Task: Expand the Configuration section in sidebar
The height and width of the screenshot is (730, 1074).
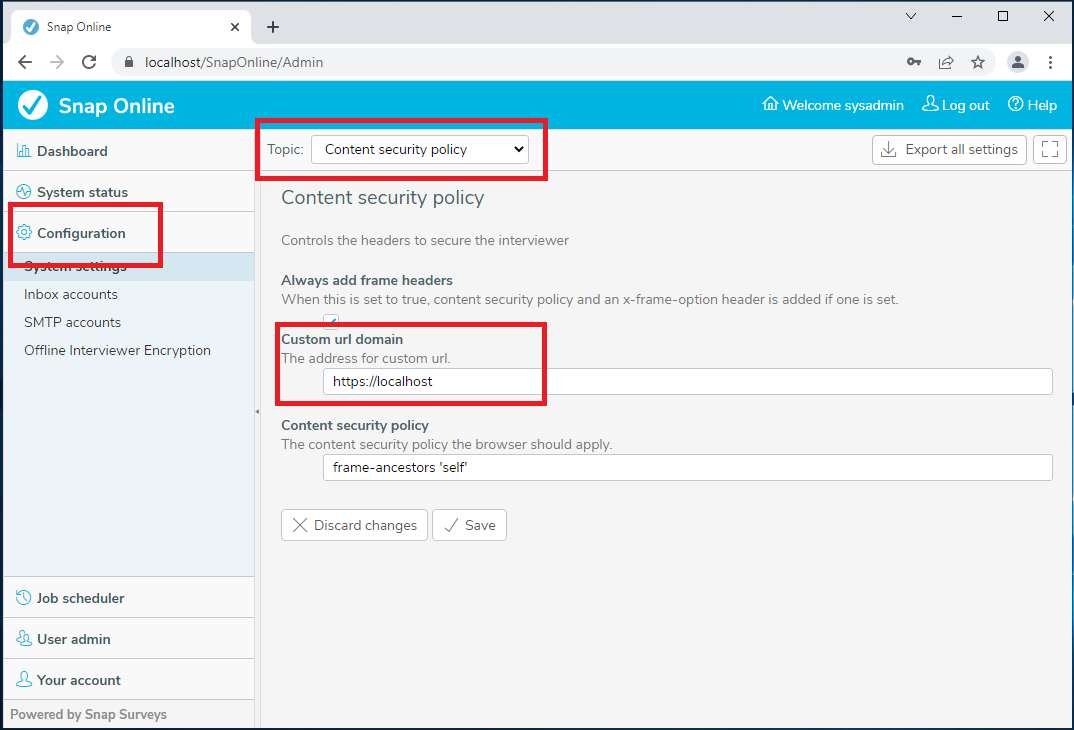Action: 81,233
